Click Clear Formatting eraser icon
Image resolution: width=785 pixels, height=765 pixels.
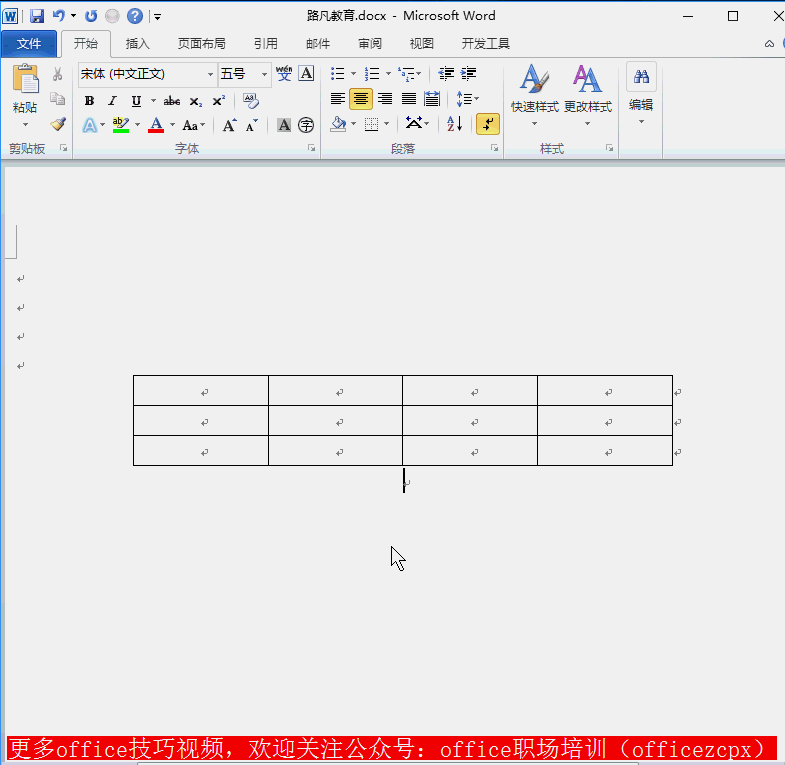[x=250, y=101]
